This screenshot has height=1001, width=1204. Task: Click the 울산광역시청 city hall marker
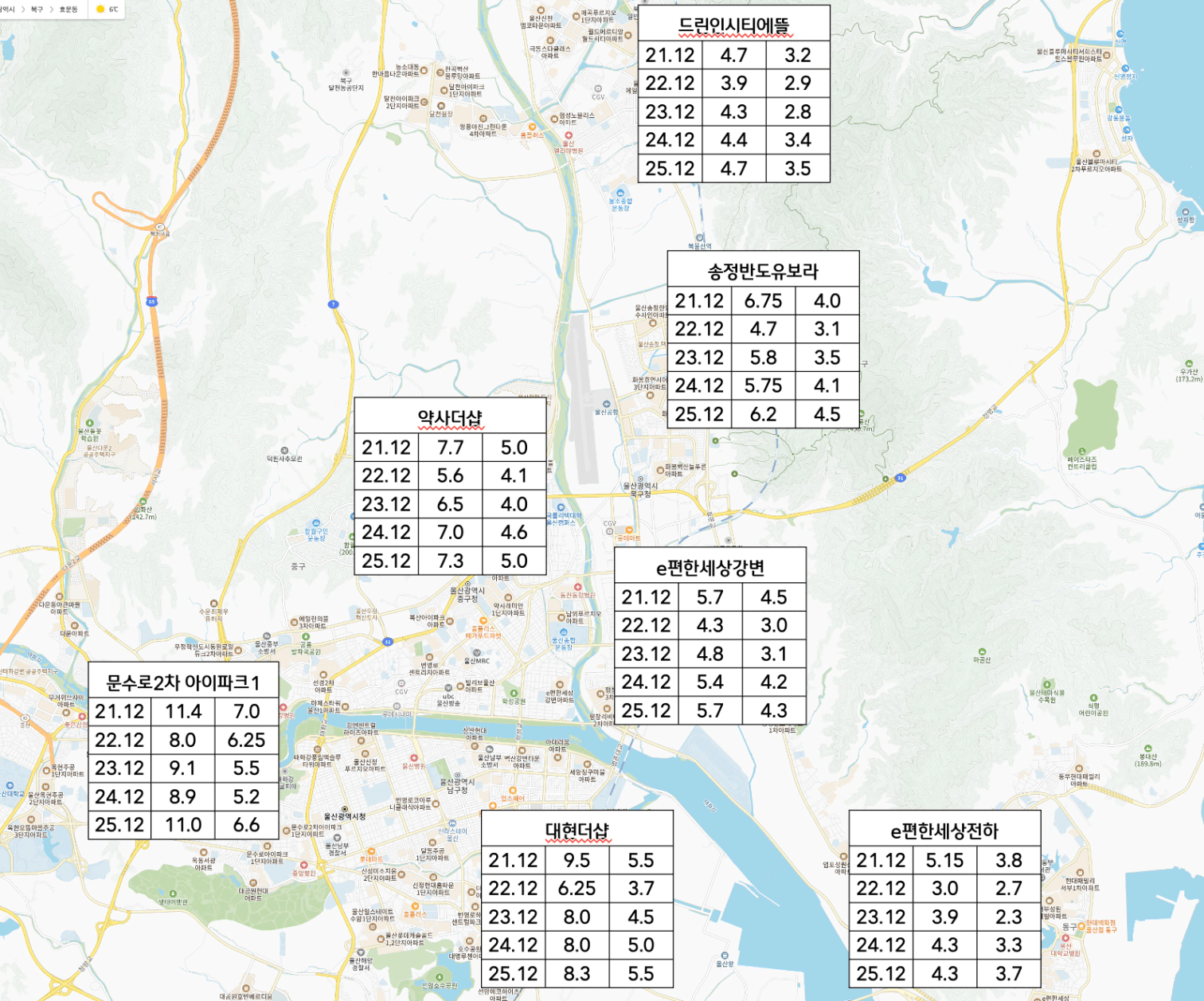click(x=344, y=809)
